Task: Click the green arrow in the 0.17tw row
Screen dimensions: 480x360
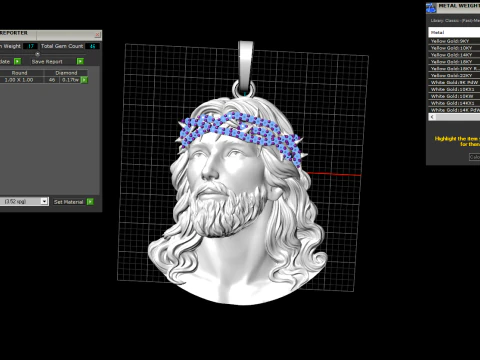Action: 84,80
